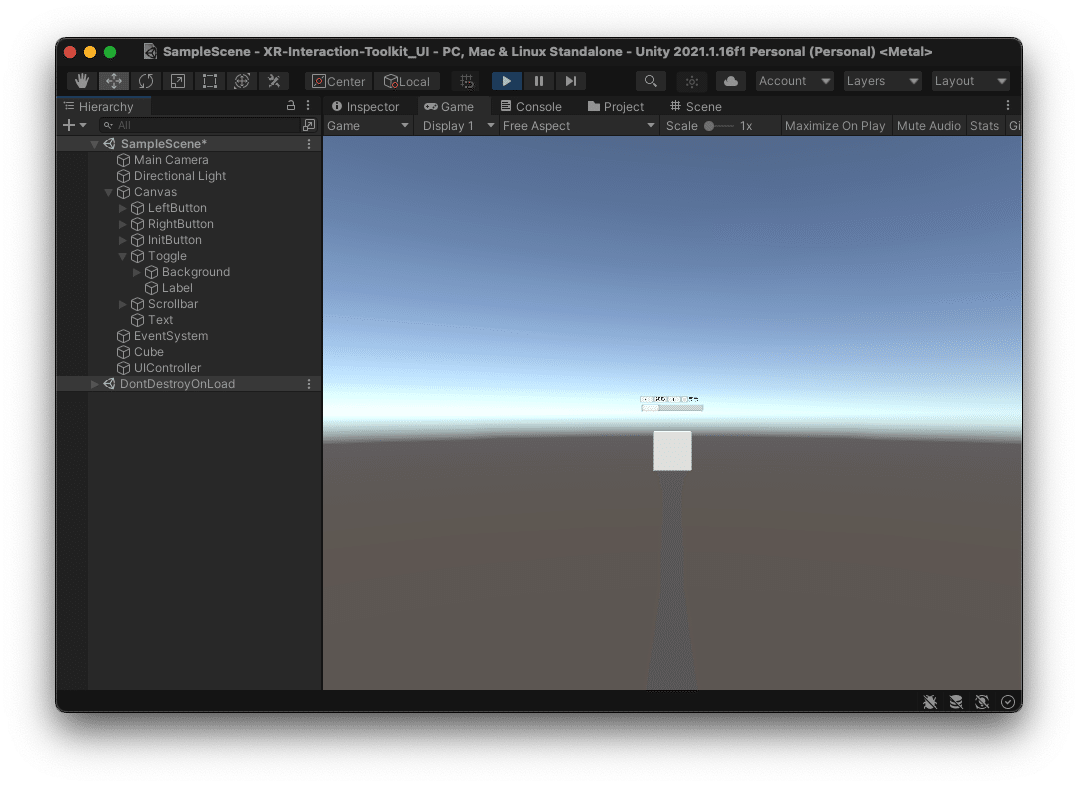1078x786 pixels.
Task: Open the cloud services icon
Action: point(731,81)
